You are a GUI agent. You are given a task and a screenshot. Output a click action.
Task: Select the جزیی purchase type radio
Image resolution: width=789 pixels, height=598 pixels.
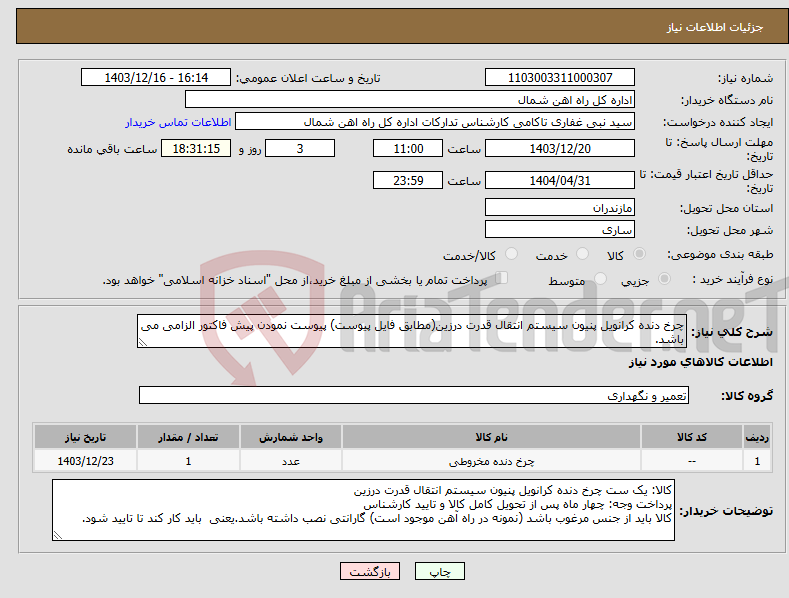[x=664, y=278]
